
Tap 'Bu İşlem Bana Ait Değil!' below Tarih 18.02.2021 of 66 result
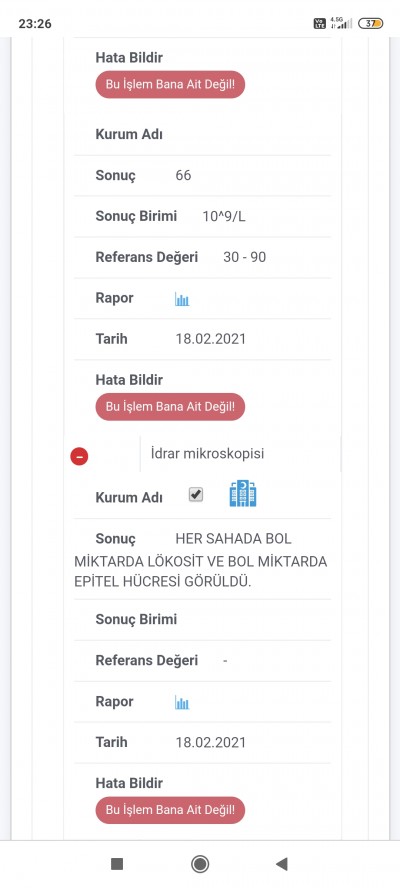point(170,407)
